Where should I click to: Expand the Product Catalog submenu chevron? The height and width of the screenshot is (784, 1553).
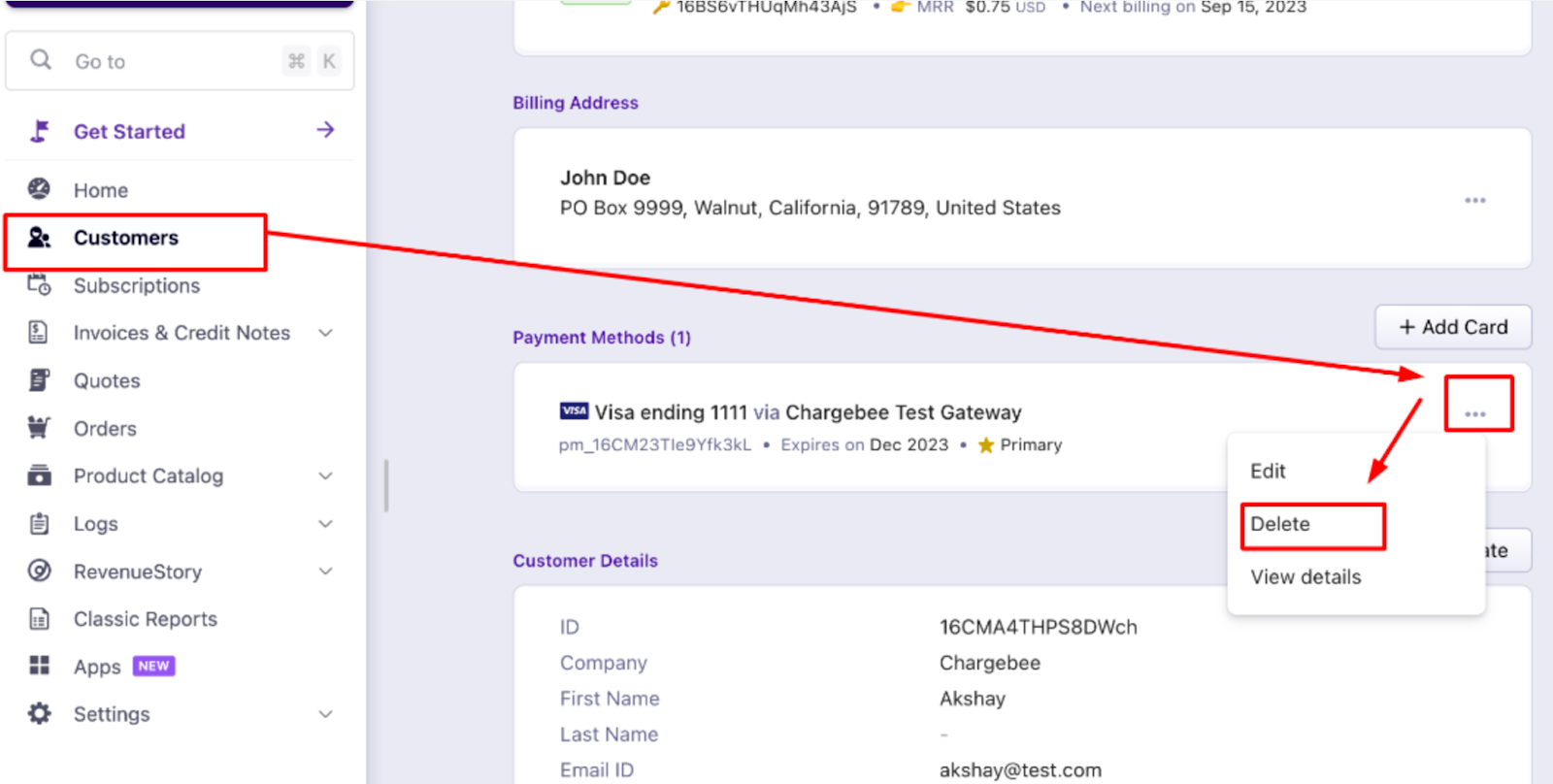[x=326, y=475]
